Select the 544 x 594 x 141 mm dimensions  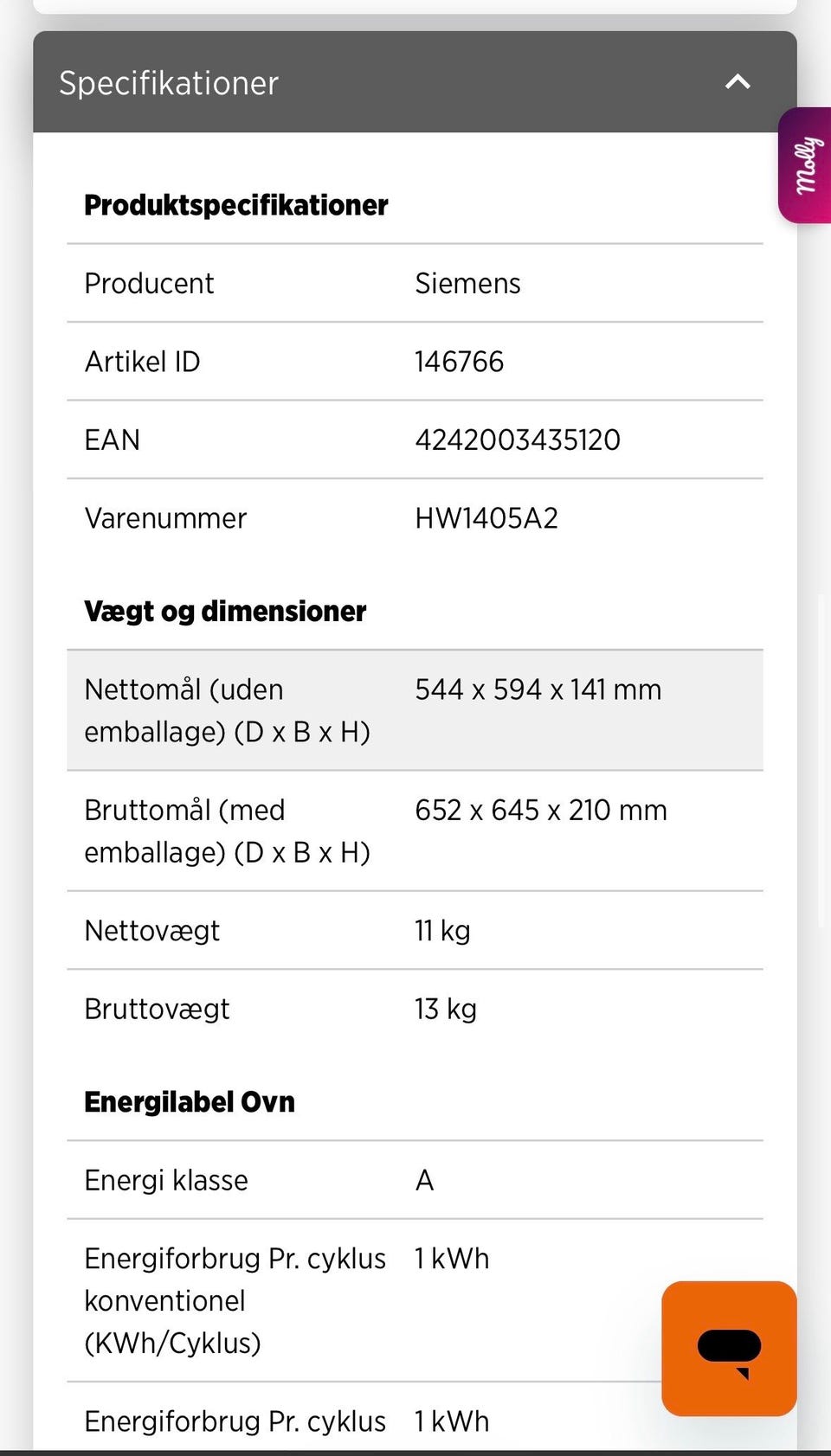(x=538, y=690)
